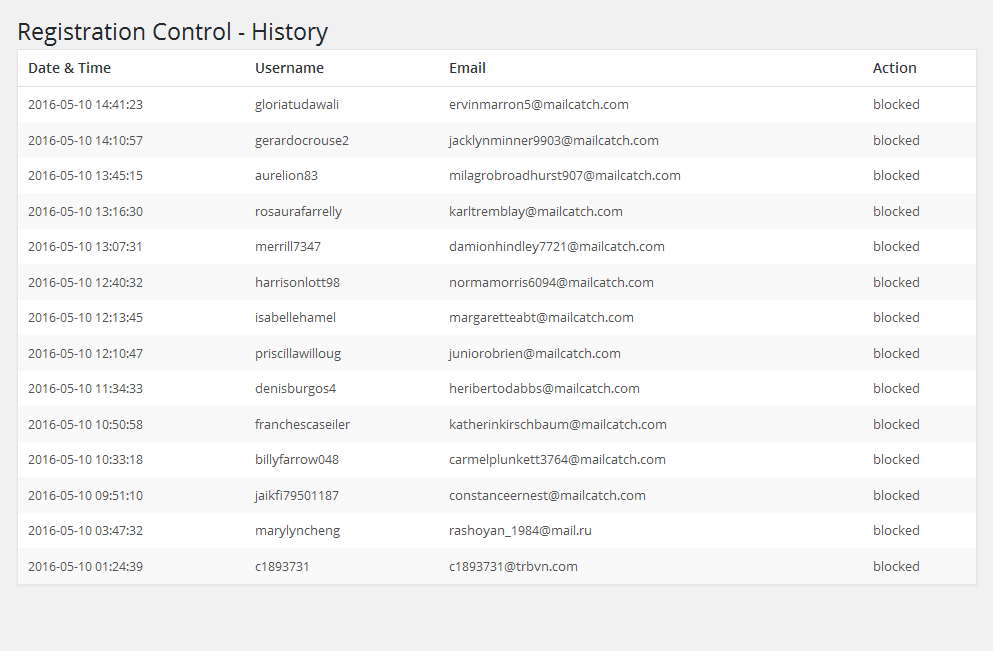Select the billyfarrow048 username
The image size is (993, 651).
(297, 459)
